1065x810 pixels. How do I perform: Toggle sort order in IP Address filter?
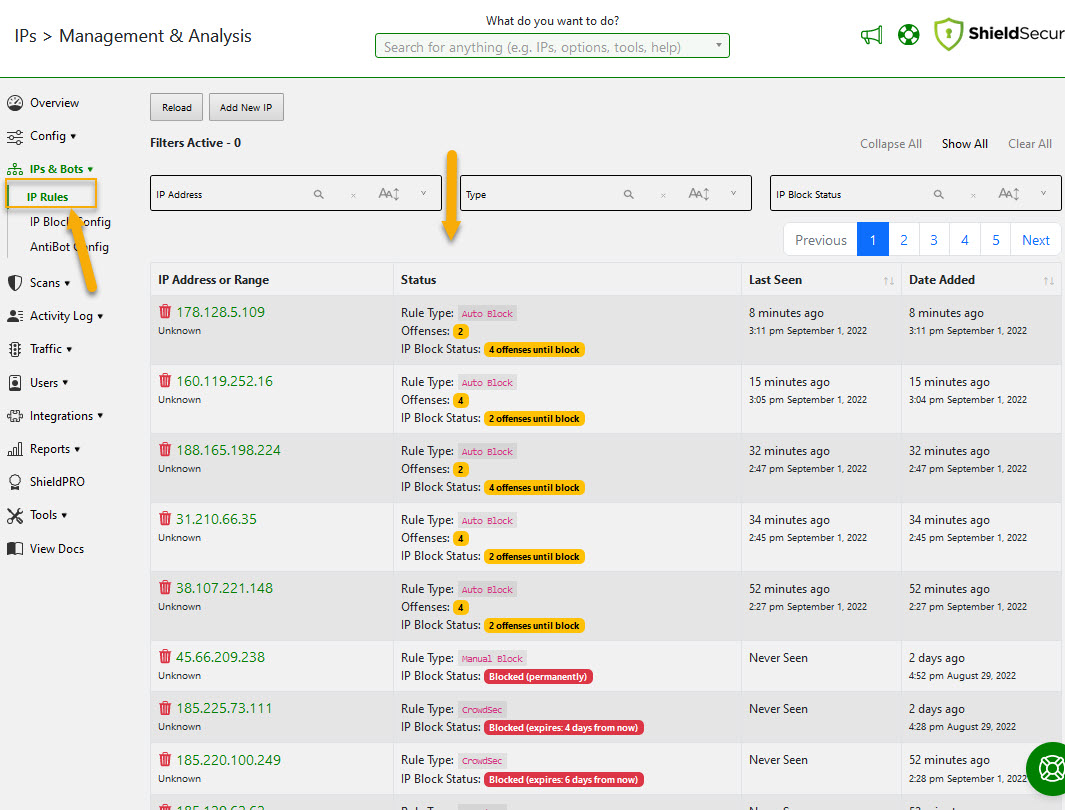point(389,194)
